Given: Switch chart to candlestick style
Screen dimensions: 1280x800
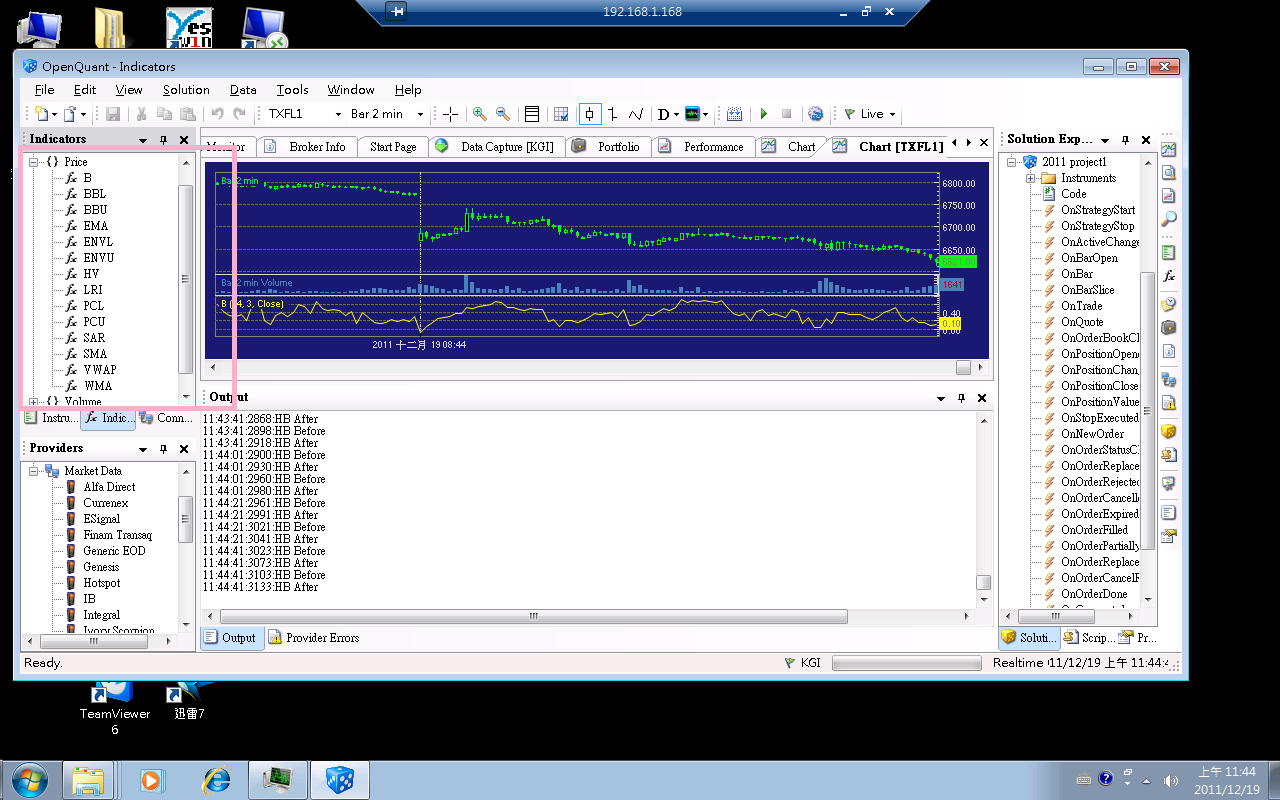Looking at the screenshot, I should 590,114.
